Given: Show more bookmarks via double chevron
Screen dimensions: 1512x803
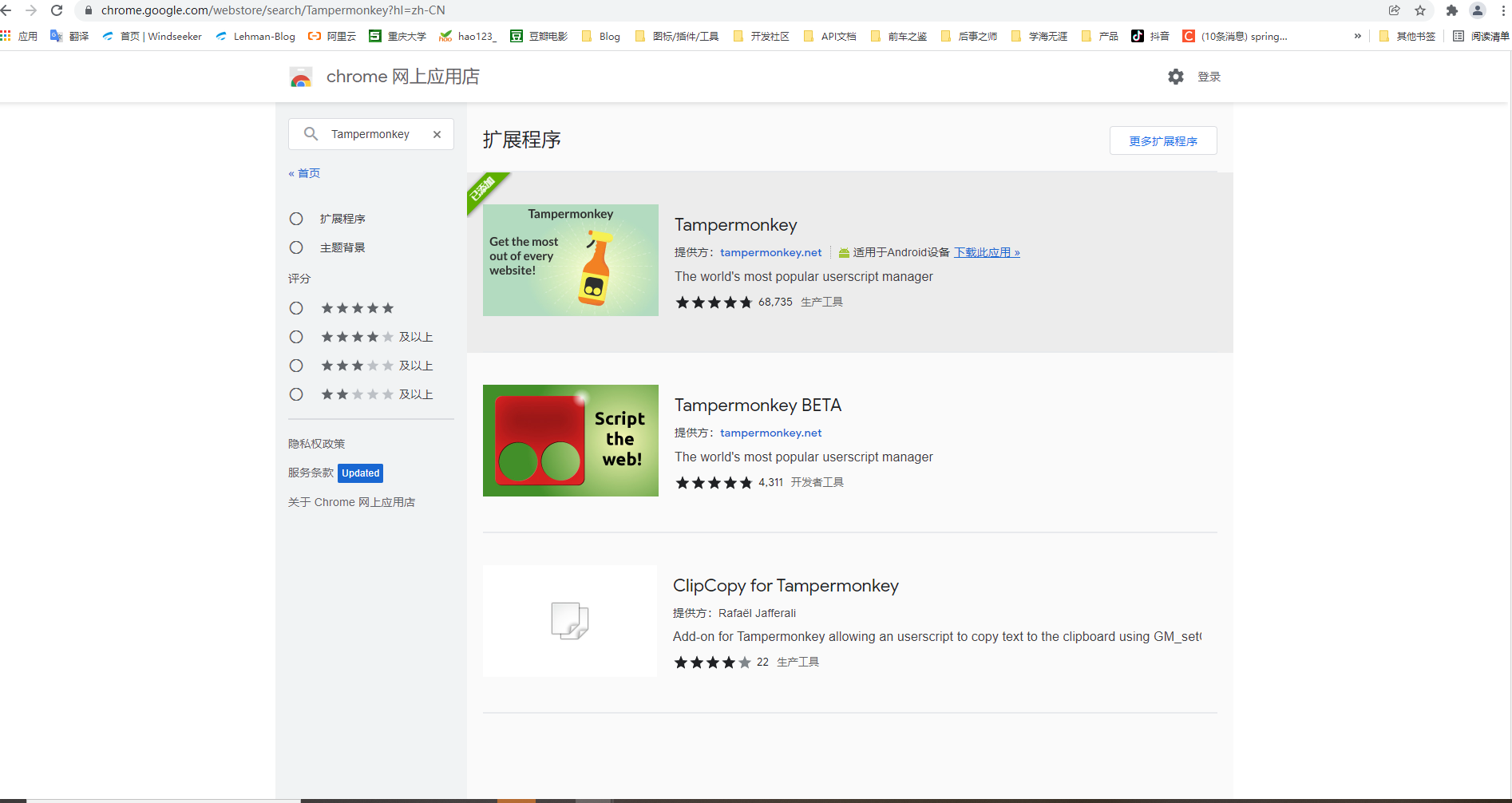Looking at the screenshot, I should coord(1358,36).
